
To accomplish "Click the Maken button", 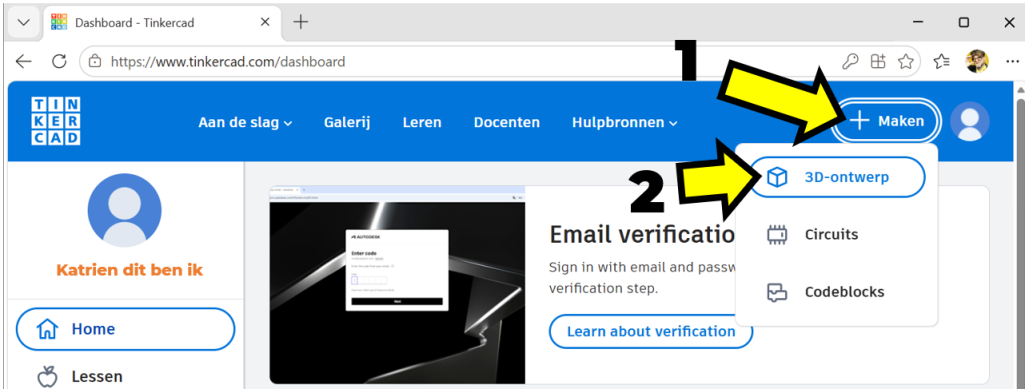I will click(888, 121).
